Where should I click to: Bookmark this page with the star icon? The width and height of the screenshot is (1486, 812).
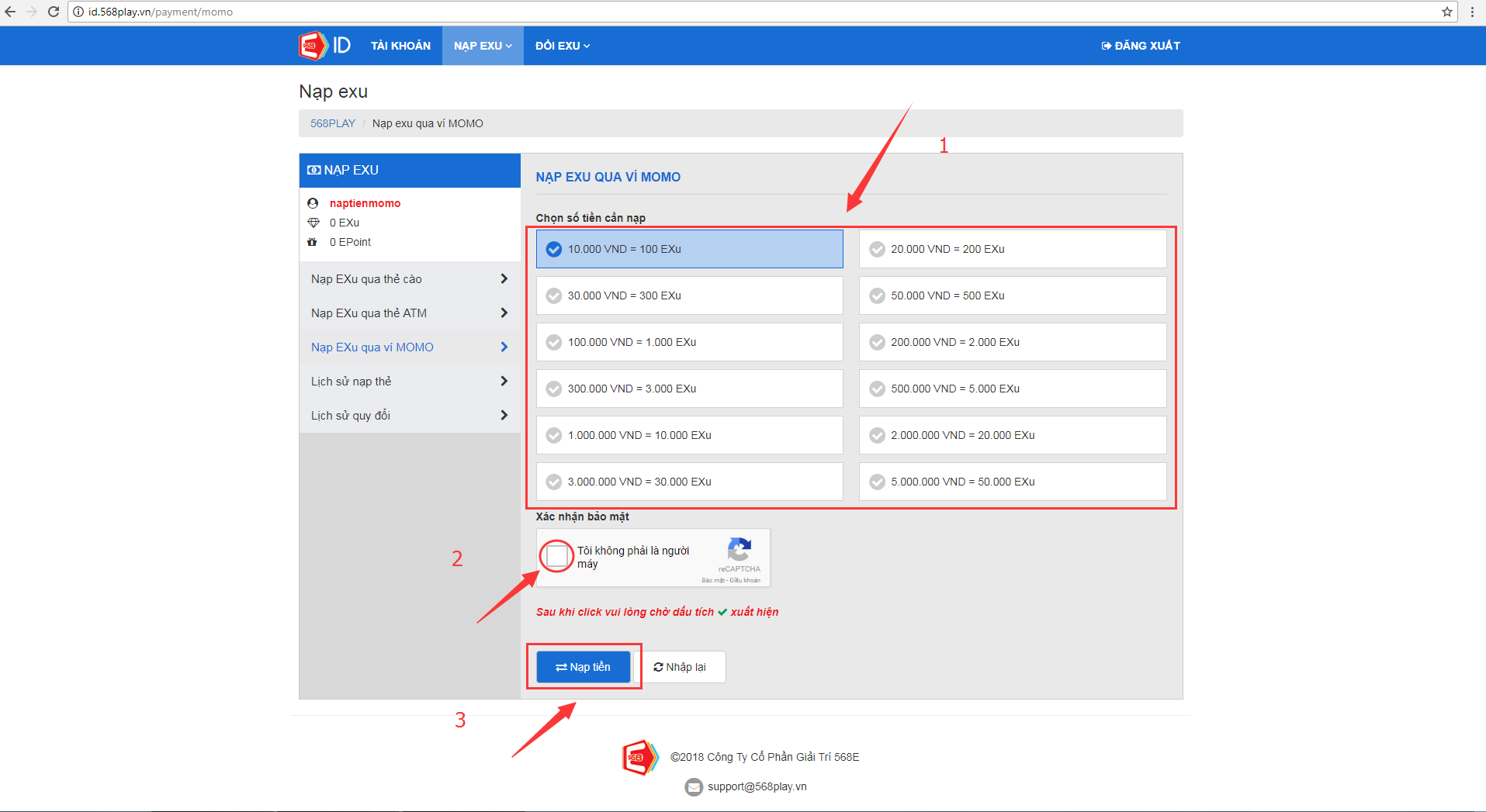[x=1447, y=12]
